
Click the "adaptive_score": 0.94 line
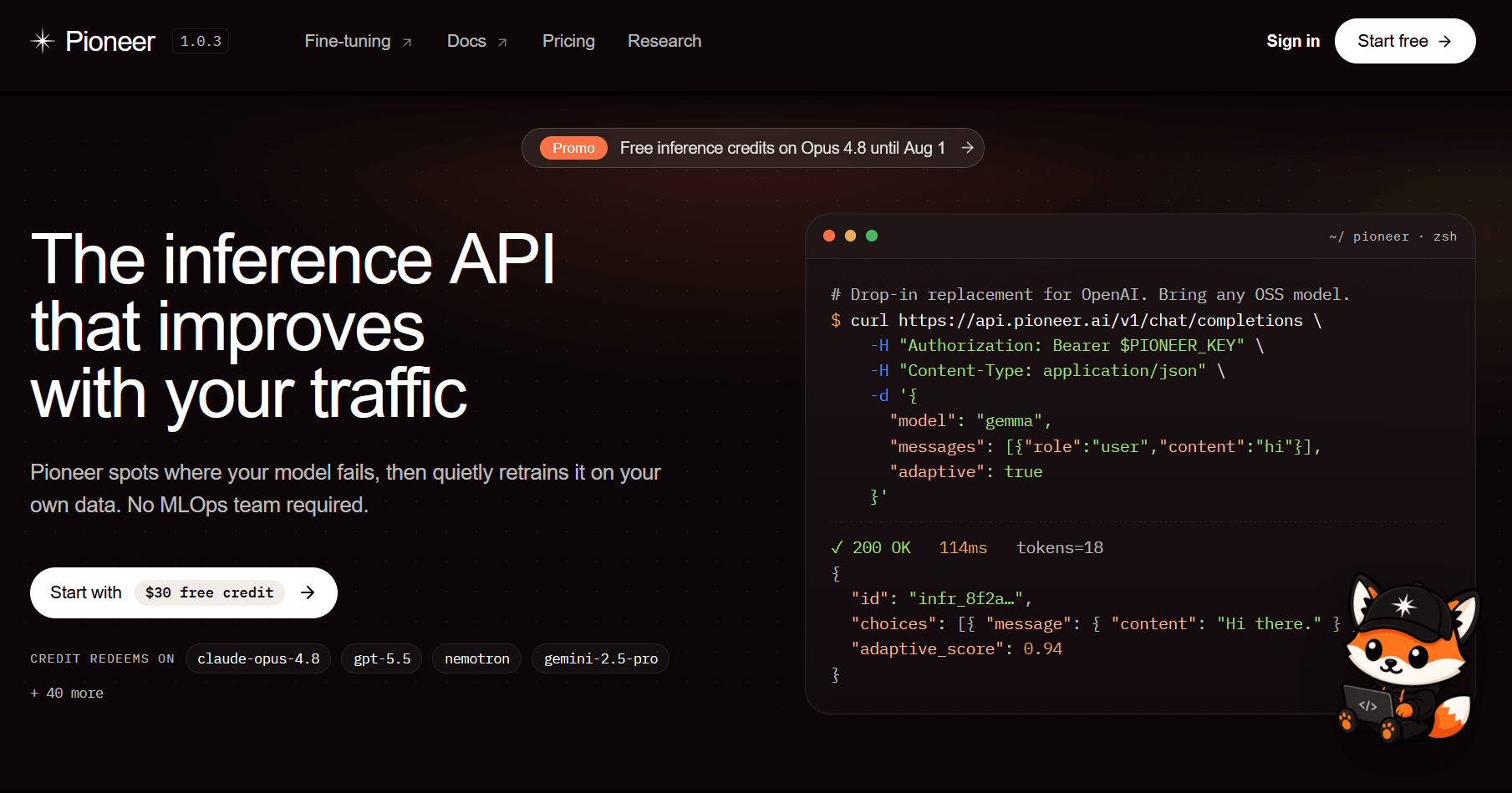[x=957, y=648]
